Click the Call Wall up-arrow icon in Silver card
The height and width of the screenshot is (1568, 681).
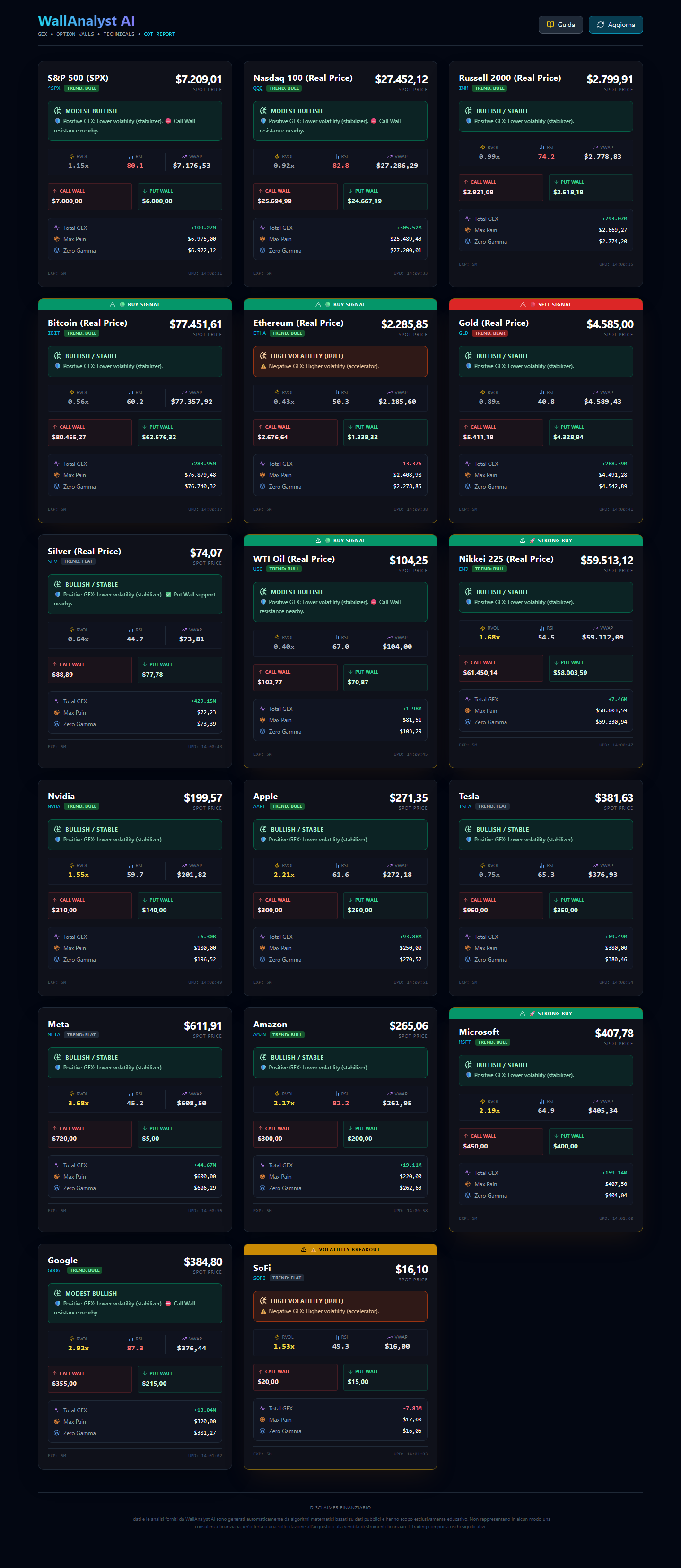[55, 664]
